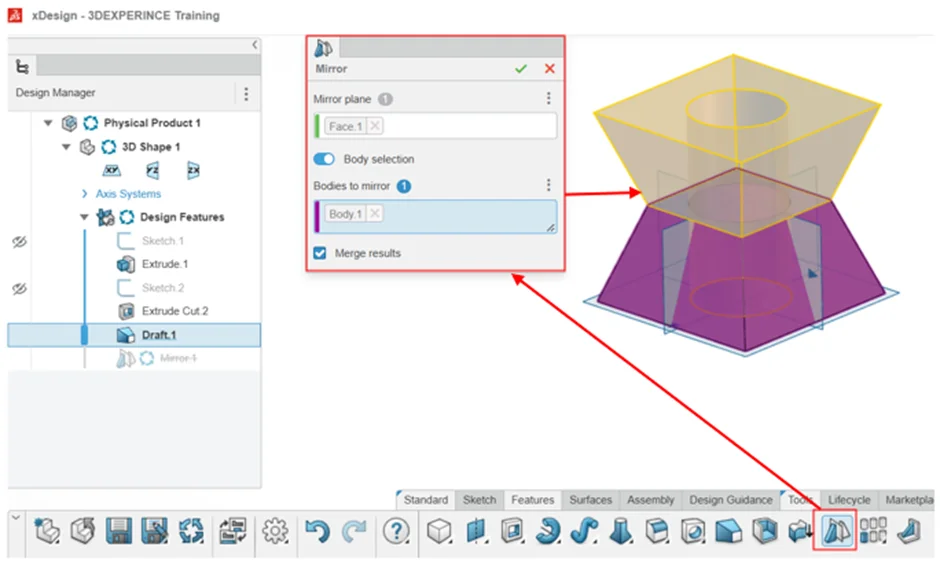940x562 pixels.
Task: Open the Settings gear icon
Action: pos(275,531)
